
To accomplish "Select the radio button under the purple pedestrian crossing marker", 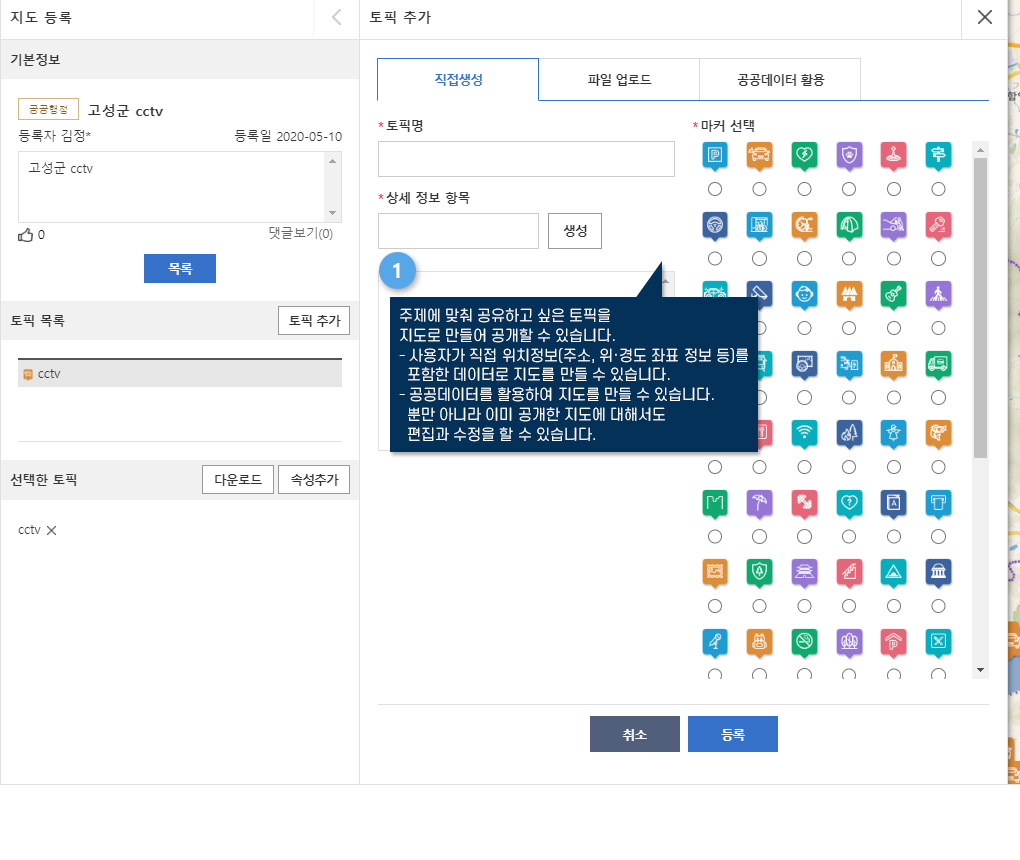I will coord(938,328).
